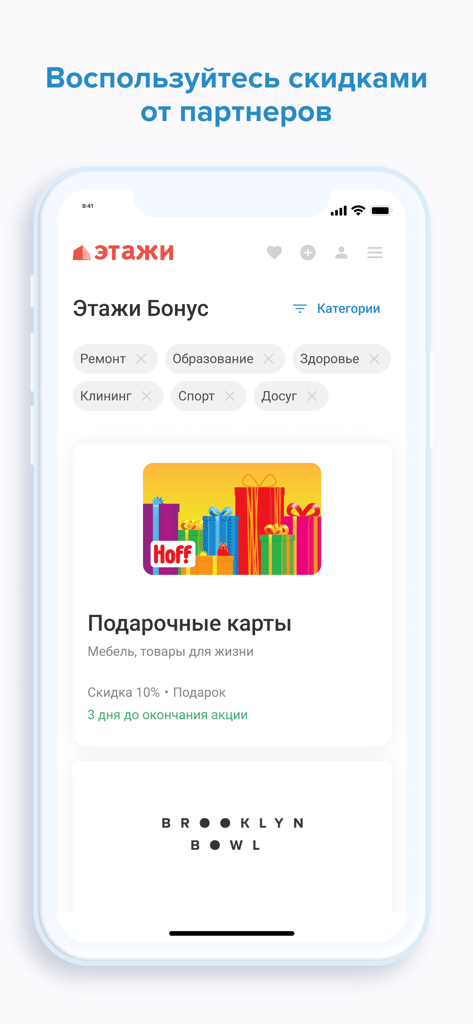Tap the filter lines icon beside Категории

300,308
